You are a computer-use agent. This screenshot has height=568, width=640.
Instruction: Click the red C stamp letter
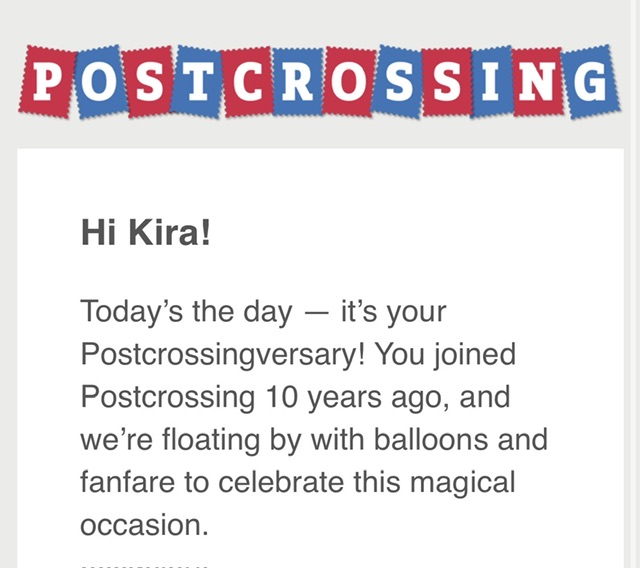coord(247,82)
